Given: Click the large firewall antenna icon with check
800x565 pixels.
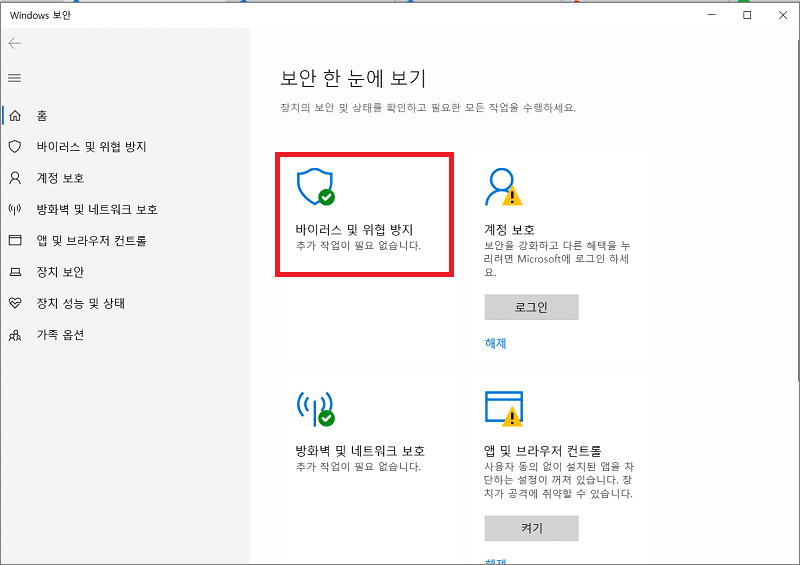Looking at the screenshot, I should pos(316,408).
